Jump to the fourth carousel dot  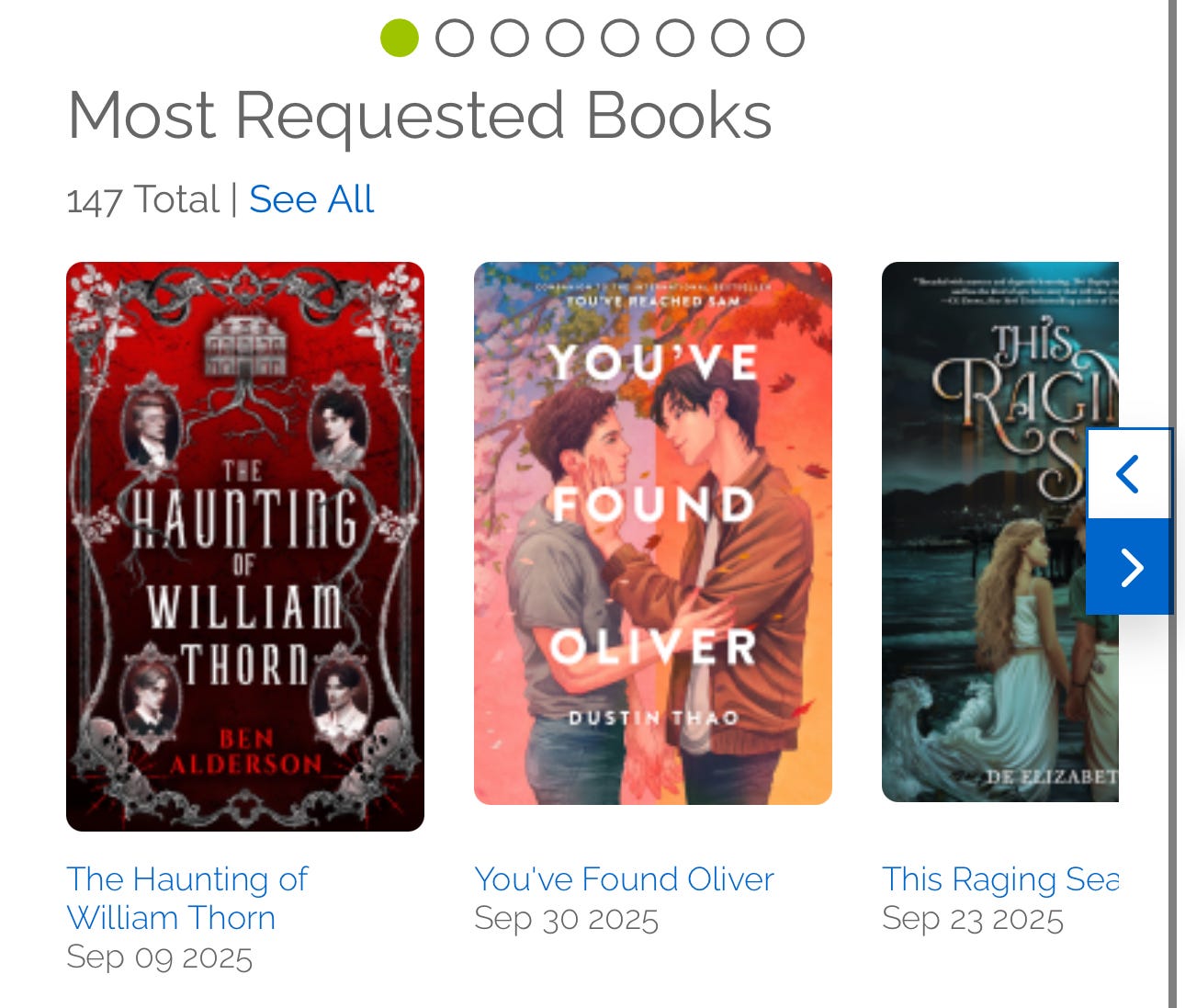[x=565, y=38]
